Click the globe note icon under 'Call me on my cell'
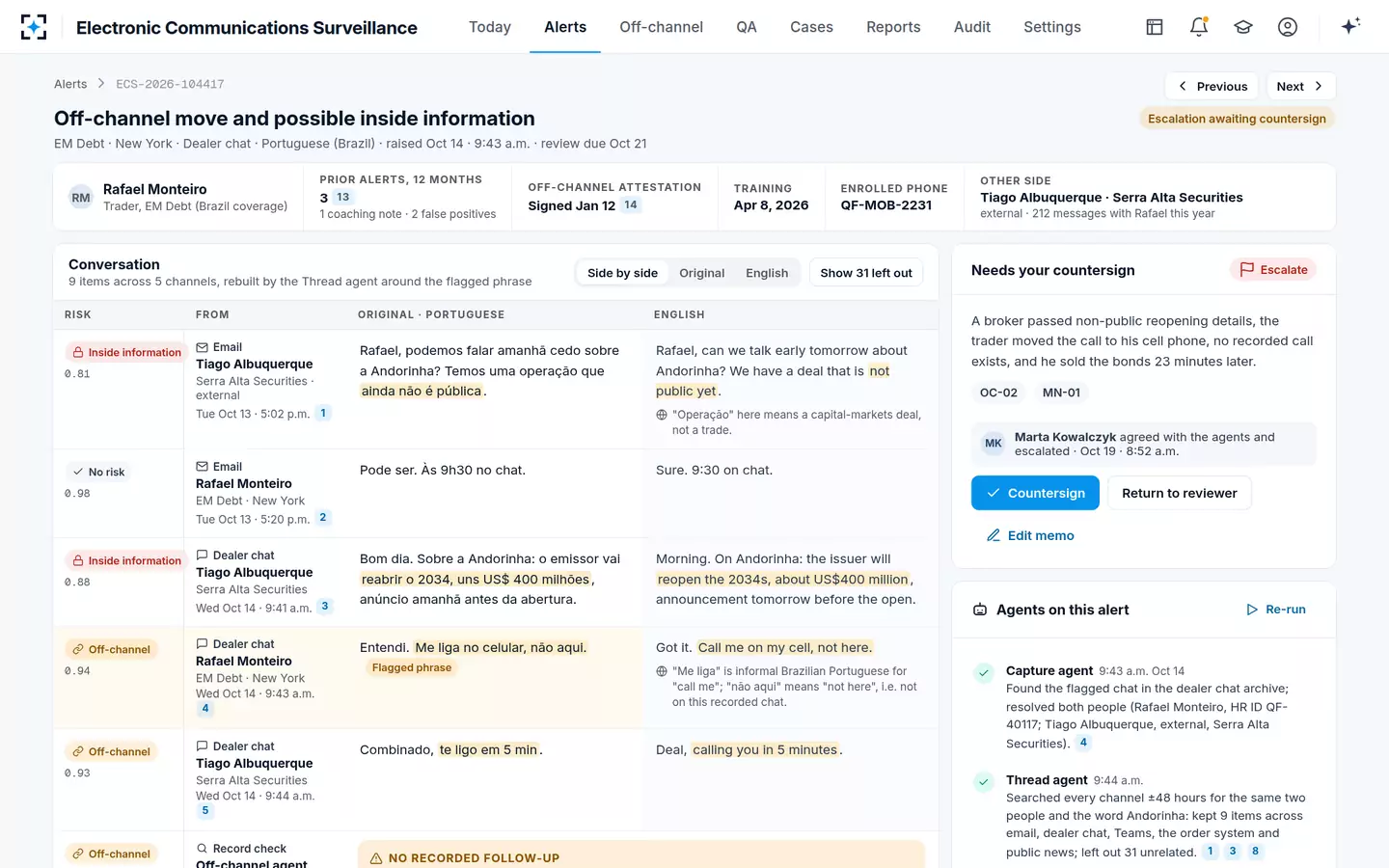 click(x=662, y=671)
